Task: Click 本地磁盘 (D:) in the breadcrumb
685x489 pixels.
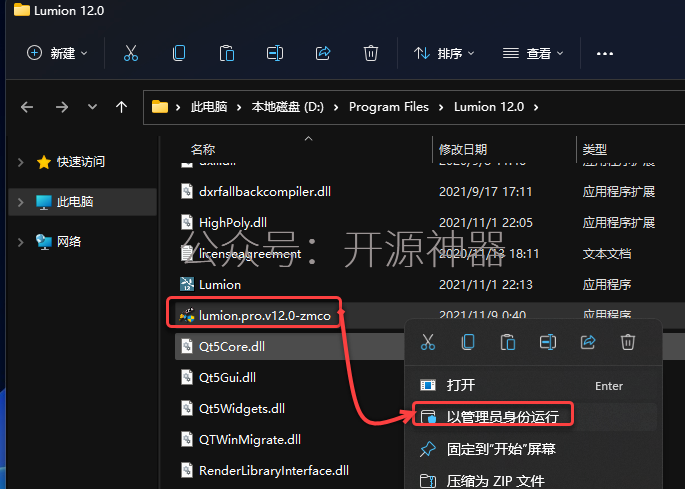Action: click(x=287, y=107)
